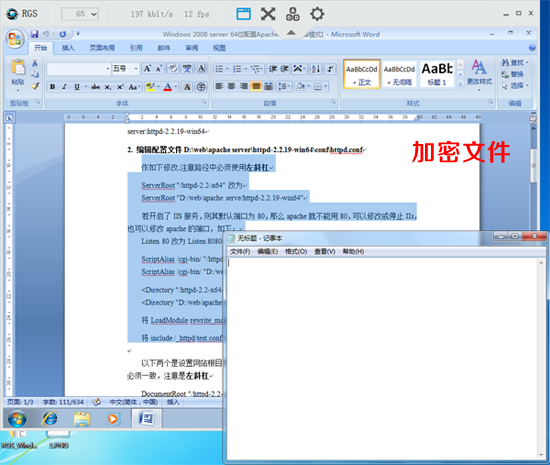Align text left

click(219, 86)
